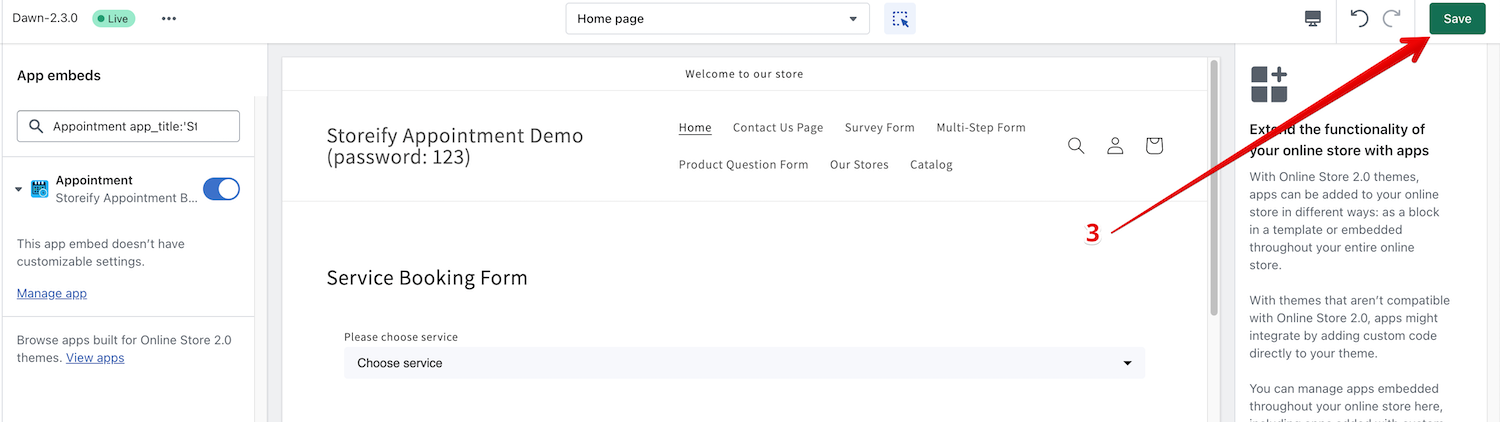Open the Survey Form menu item

click(879, 127)
